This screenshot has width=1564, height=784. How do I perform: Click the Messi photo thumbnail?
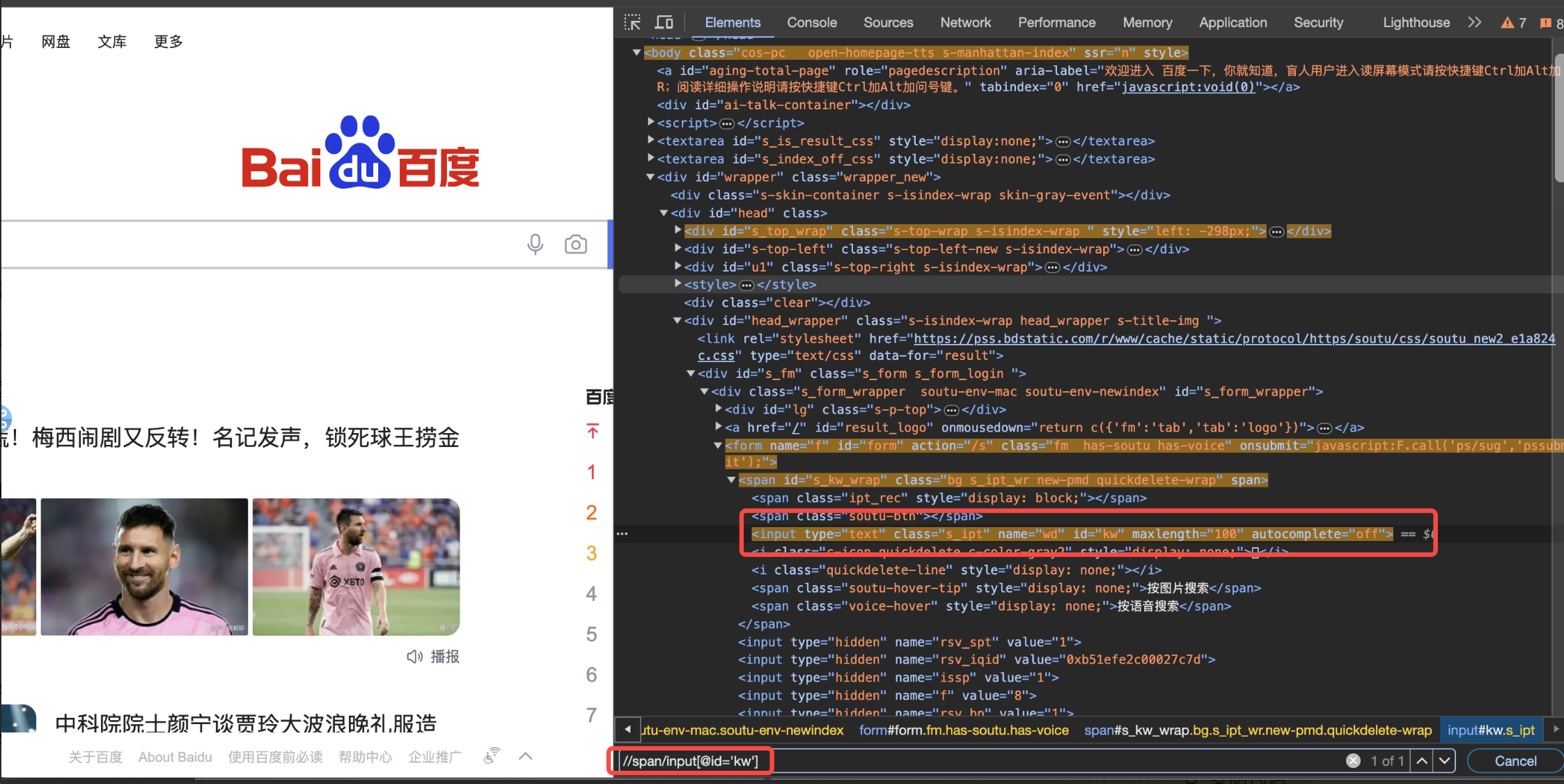click(x=144, y=566)
